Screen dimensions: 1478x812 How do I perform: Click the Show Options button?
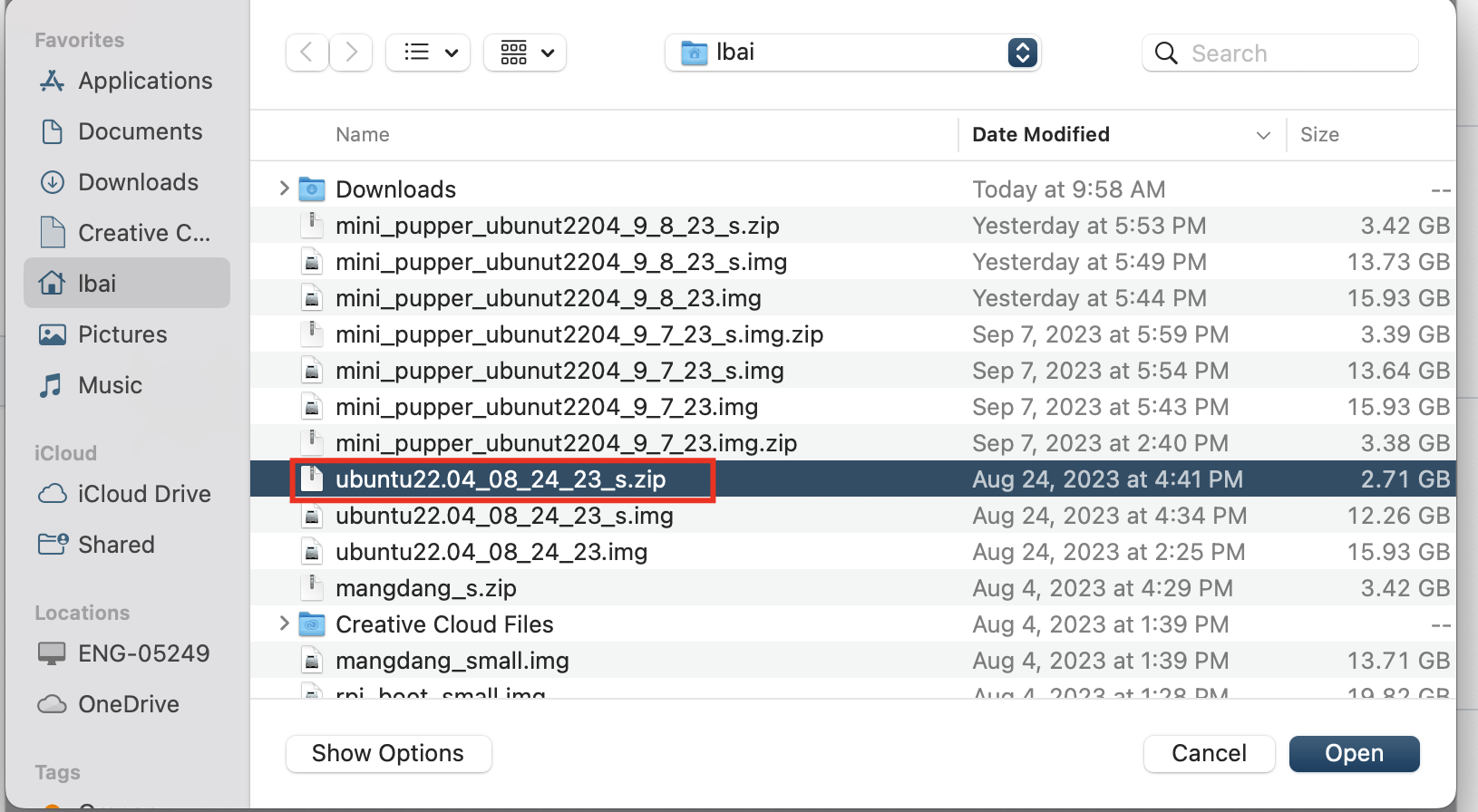click(388, 753)
